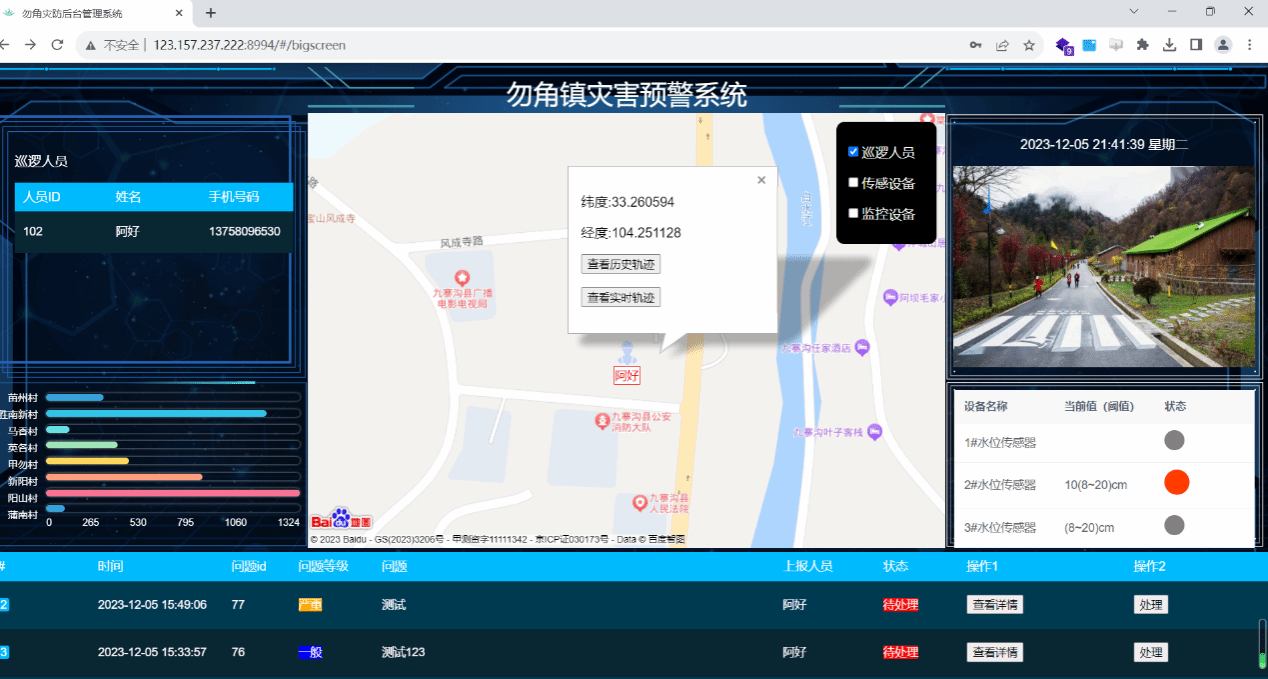
Task: Open the browser extensions puzzle icon
Action: (1142, 45)
